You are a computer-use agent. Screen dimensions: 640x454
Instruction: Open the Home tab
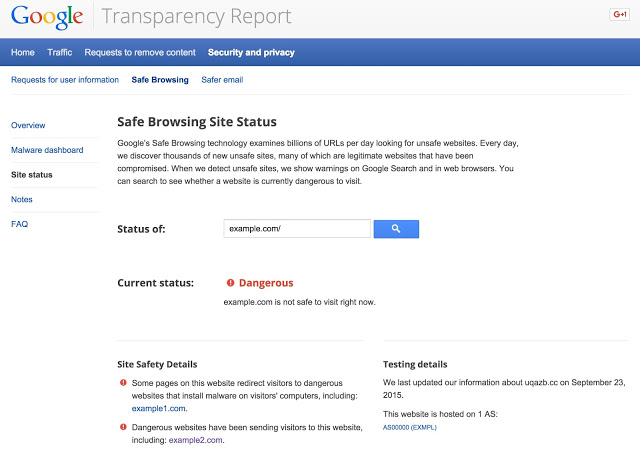(x=22, y=52)
